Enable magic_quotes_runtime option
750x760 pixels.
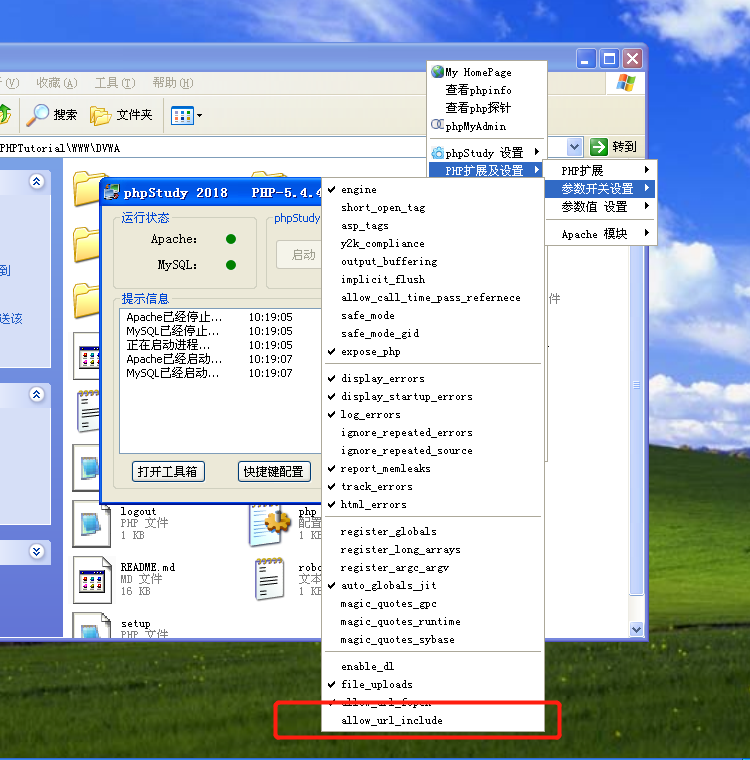click(433, 621)
